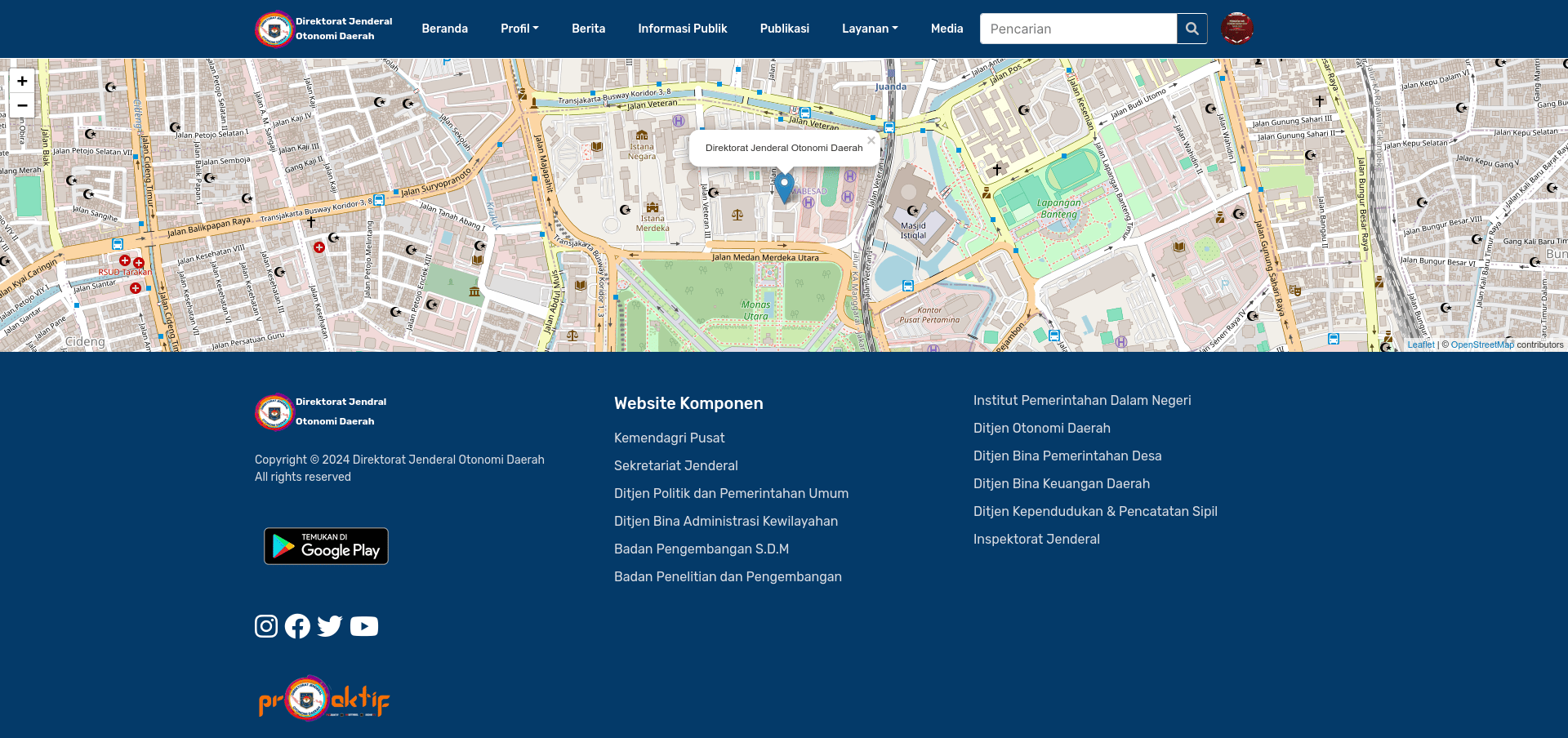The width and height of the screenshot is (1568, 738).
Task: Open Ditjen Otonomi Daerah footer link
Action: pyautogui.click(x=1042, y=428)
